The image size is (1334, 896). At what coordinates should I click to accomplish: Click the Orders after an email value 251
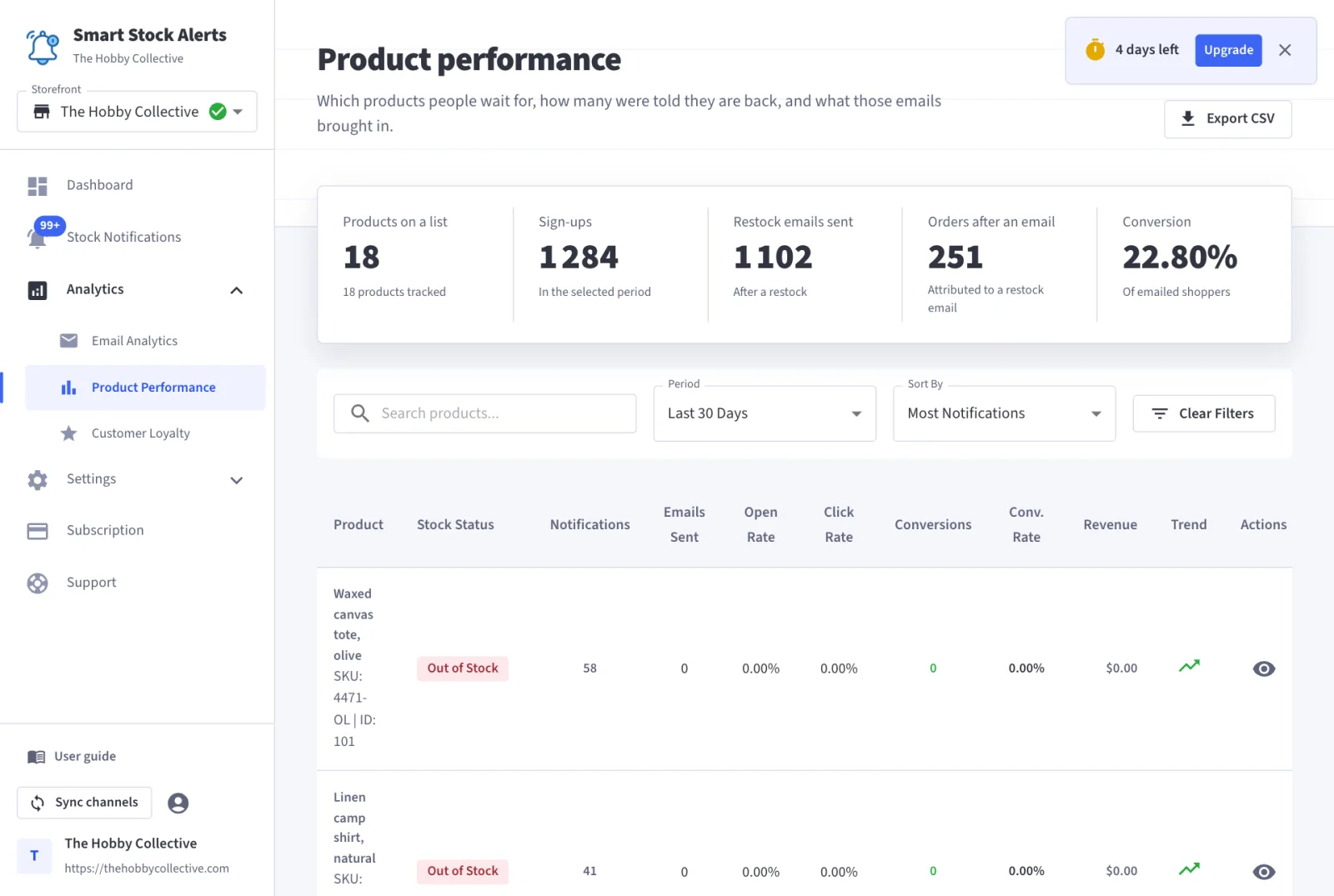[955, 258]
